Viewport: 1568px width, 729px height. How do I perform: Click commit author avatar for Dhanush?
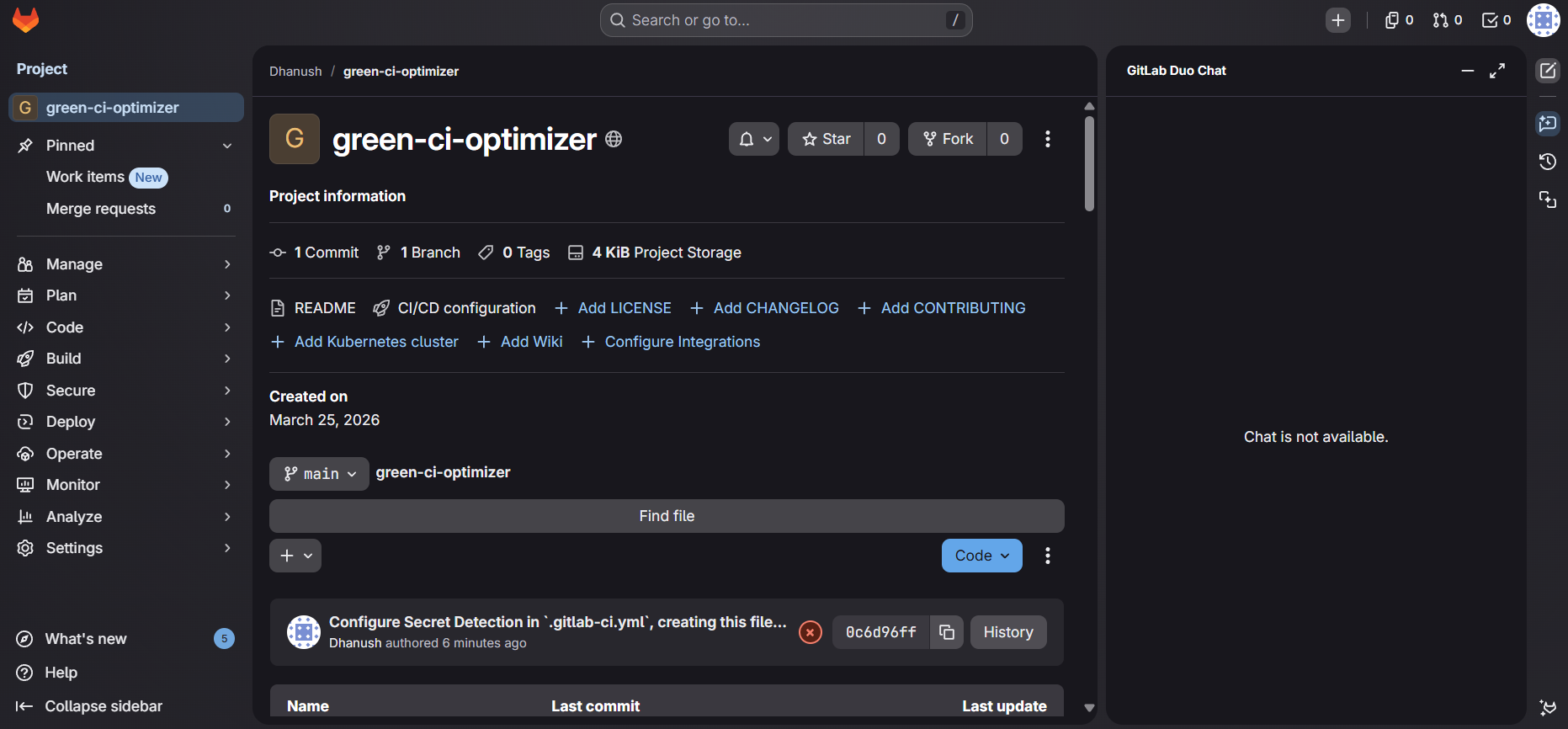point(304,632)
